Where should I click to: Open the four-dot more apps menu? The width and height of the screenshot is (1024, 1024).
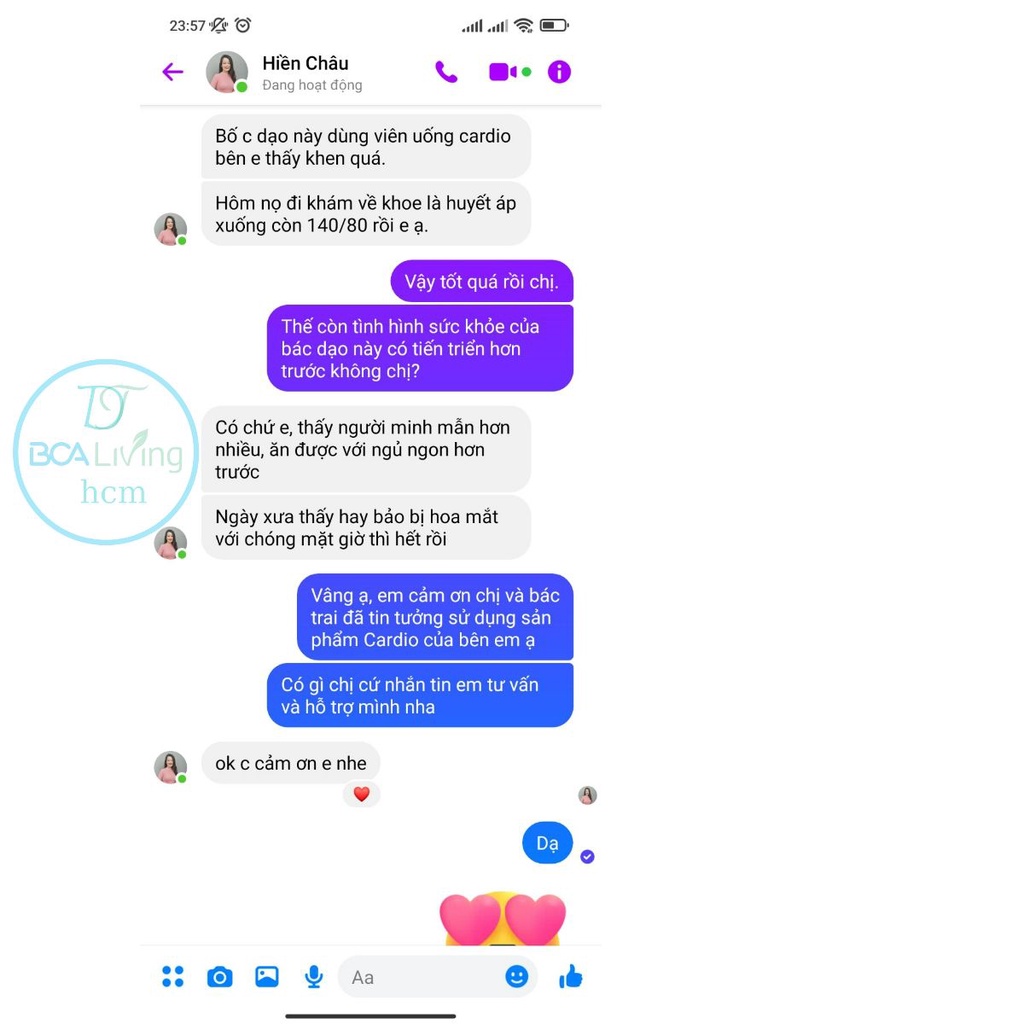(x=173, y=976)
